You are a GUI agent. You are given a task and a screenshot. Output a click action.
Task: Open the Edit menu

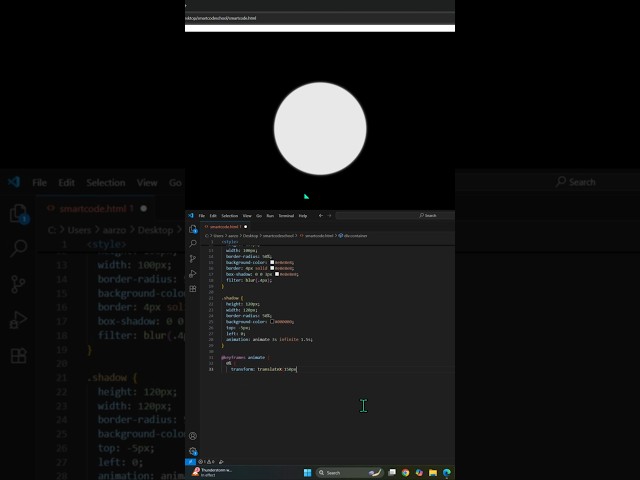(x=213, y=216)
